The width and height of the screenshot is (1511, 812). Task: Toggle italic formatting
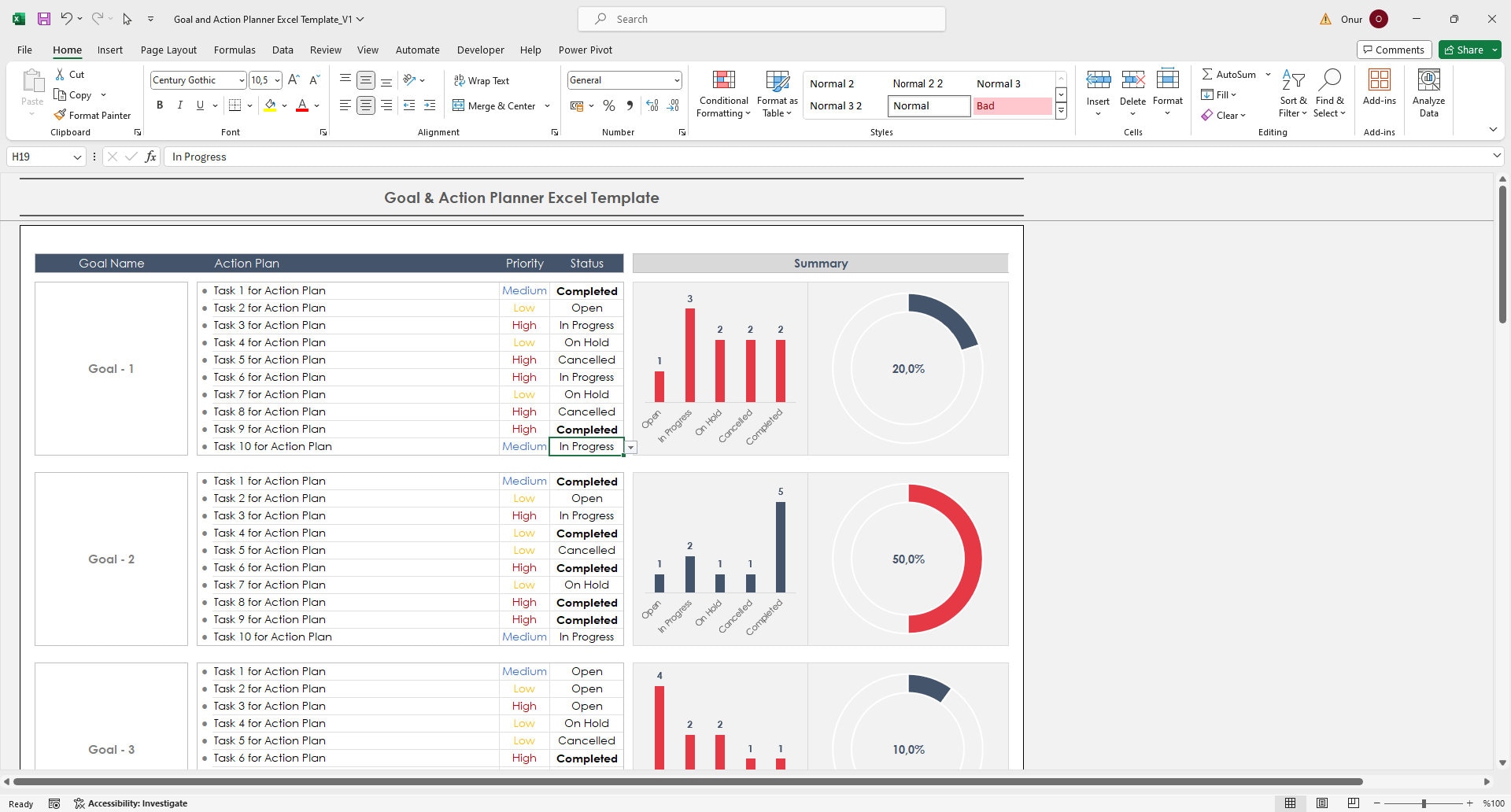click(179, 105)
